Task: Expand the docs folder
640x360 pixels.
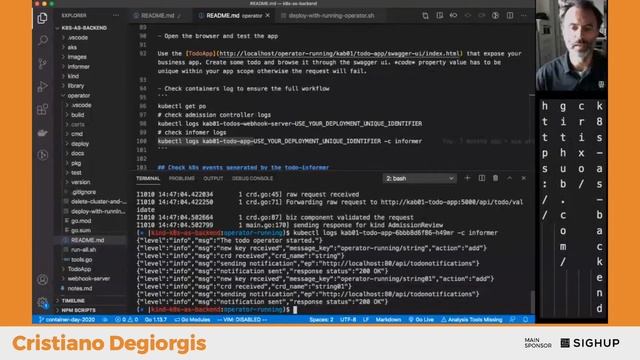Action: pos(77,153)
